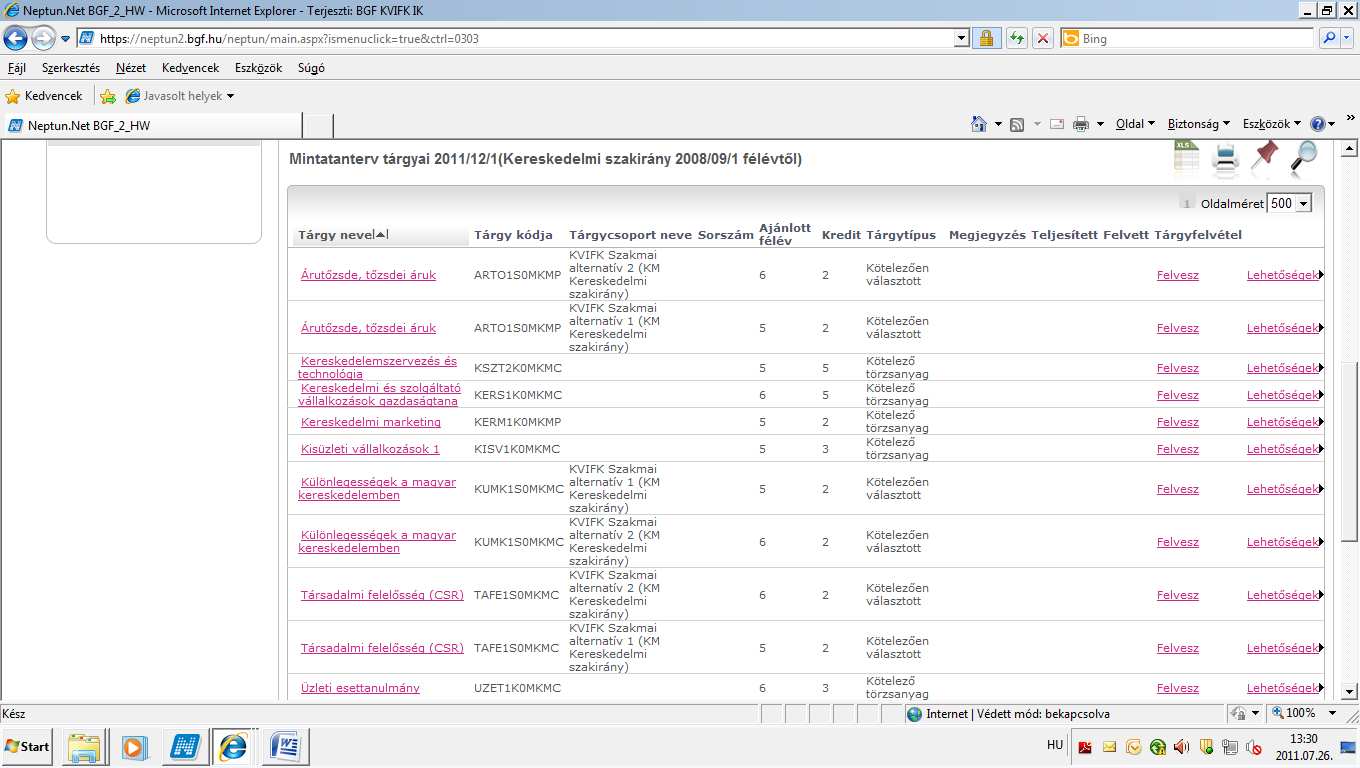Open the Kereskedelmi marketing subject link
The image size is (1360, 768).
pos(371,422)
